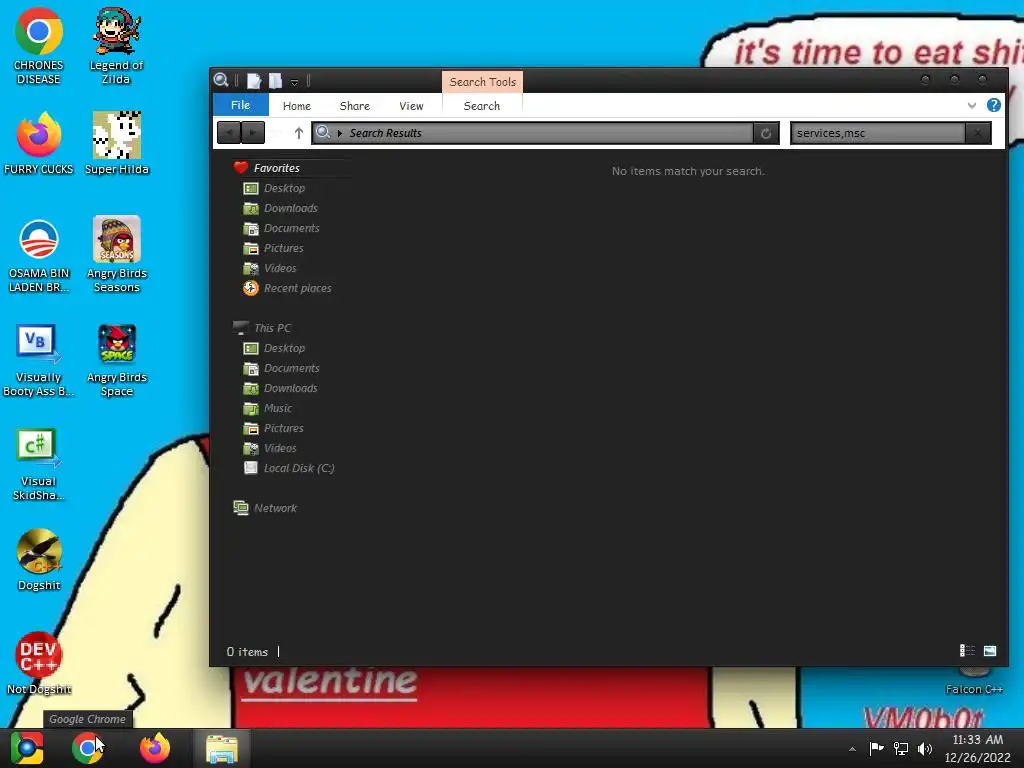Image resolution: width=1024 pixels, height=768 pixels.
Task: Click New Folder quick access toolbar icon
Action: (276, 81)
